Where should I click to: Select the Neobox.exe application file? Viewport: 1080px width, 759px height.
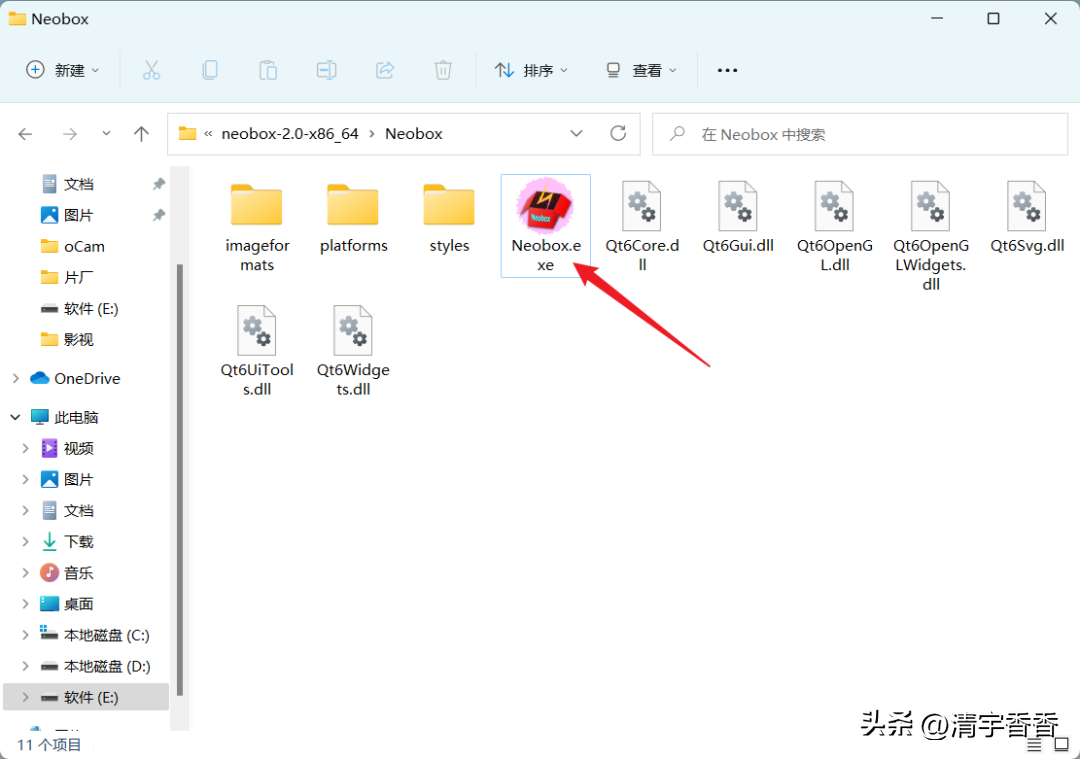[546, 226]
